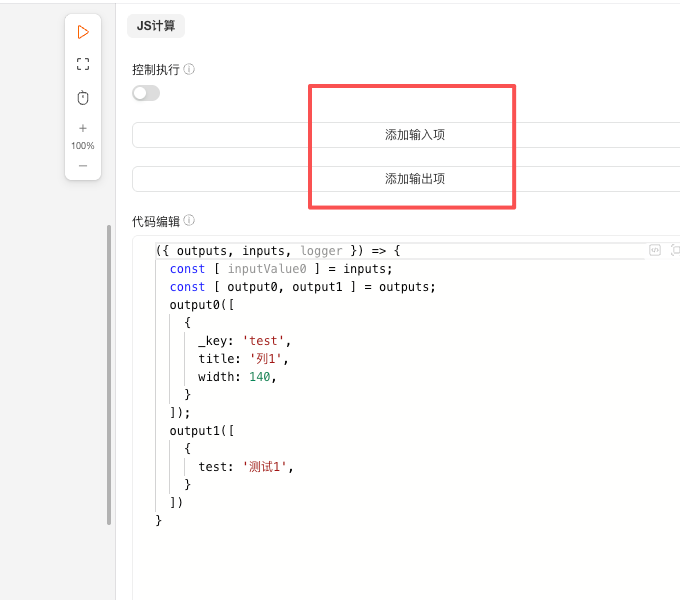Click the info icon beside 代码编辑
680x600 pixels.
pos(189,221)
